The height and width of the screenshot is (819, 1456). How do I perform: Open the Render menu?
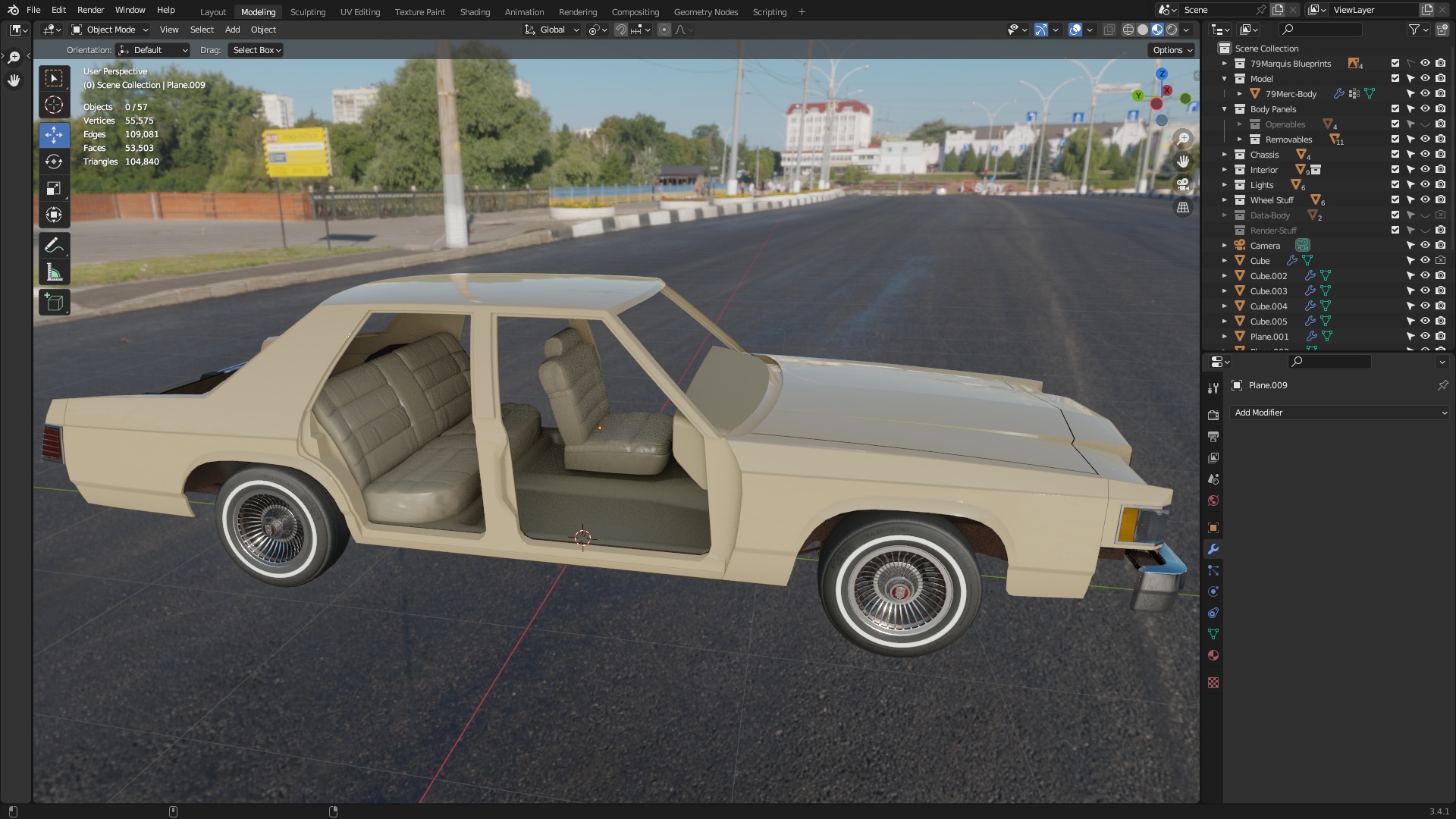(x=90, y=10)
